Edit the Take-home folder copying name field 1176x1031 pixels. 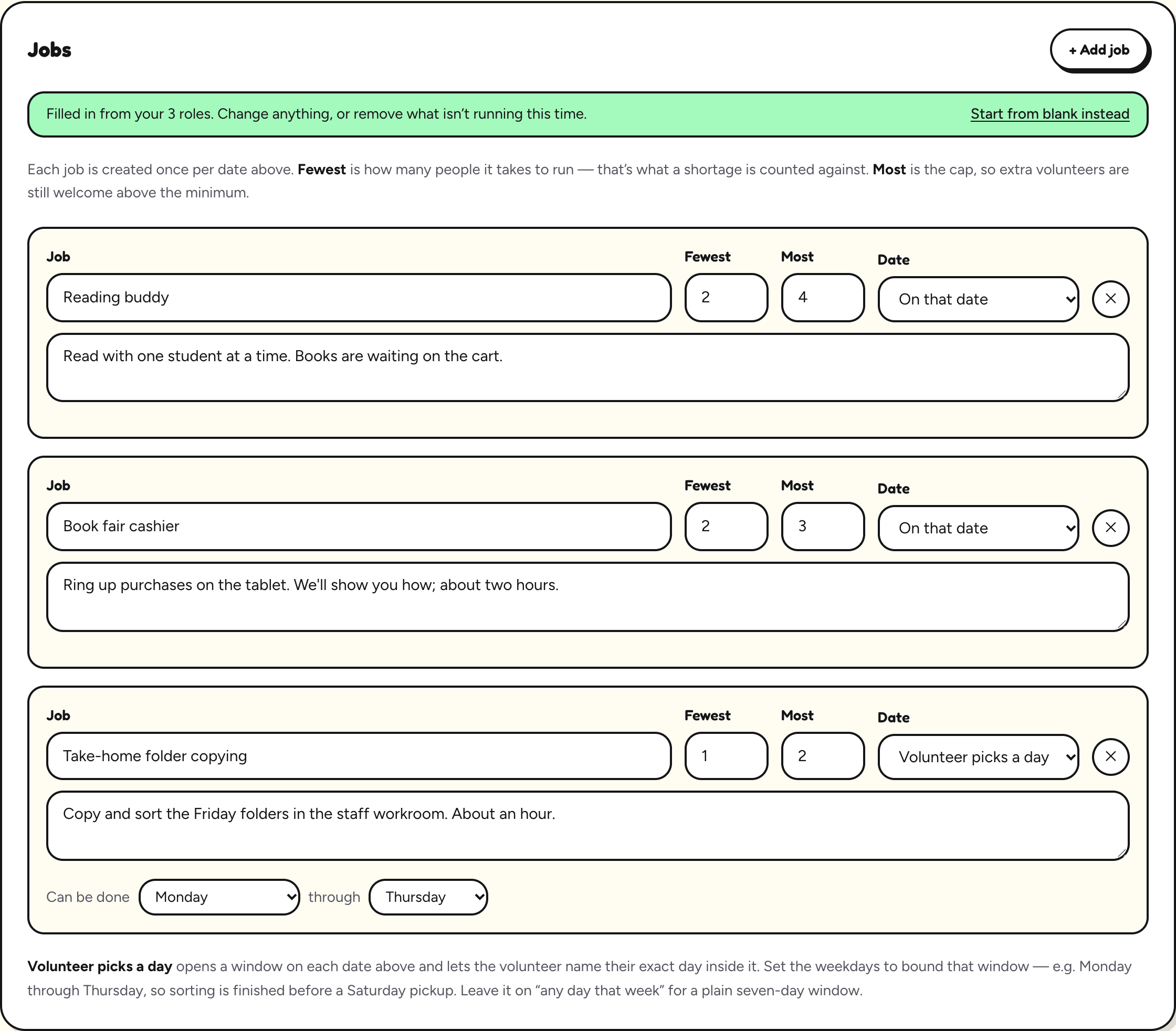pos(359,756)
